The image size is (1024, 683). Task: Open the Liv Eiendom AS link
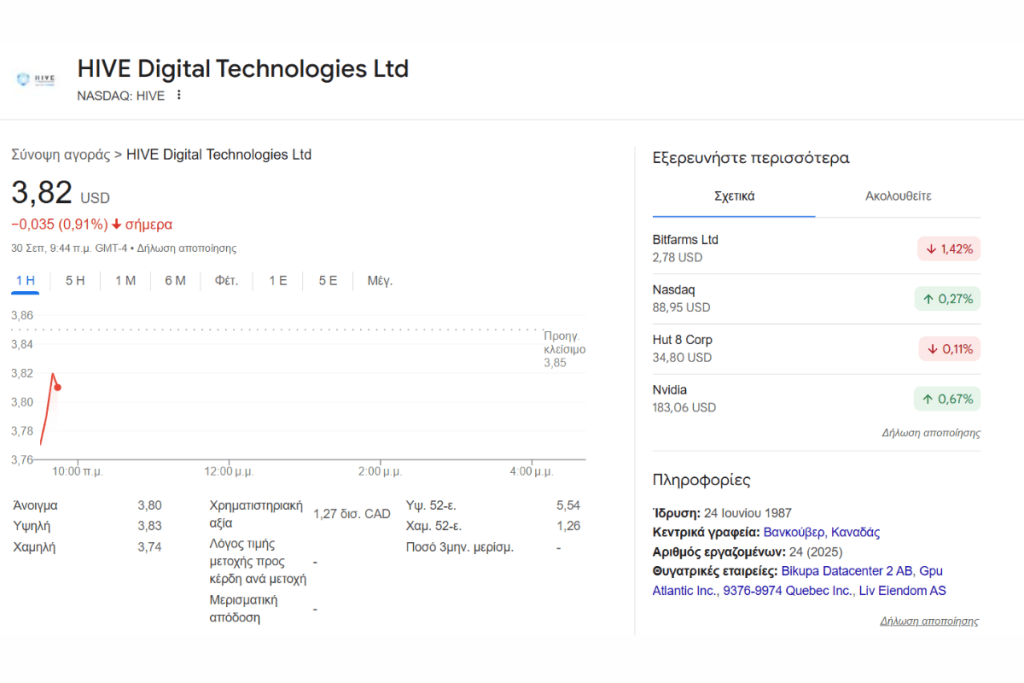tap(902, 590)
